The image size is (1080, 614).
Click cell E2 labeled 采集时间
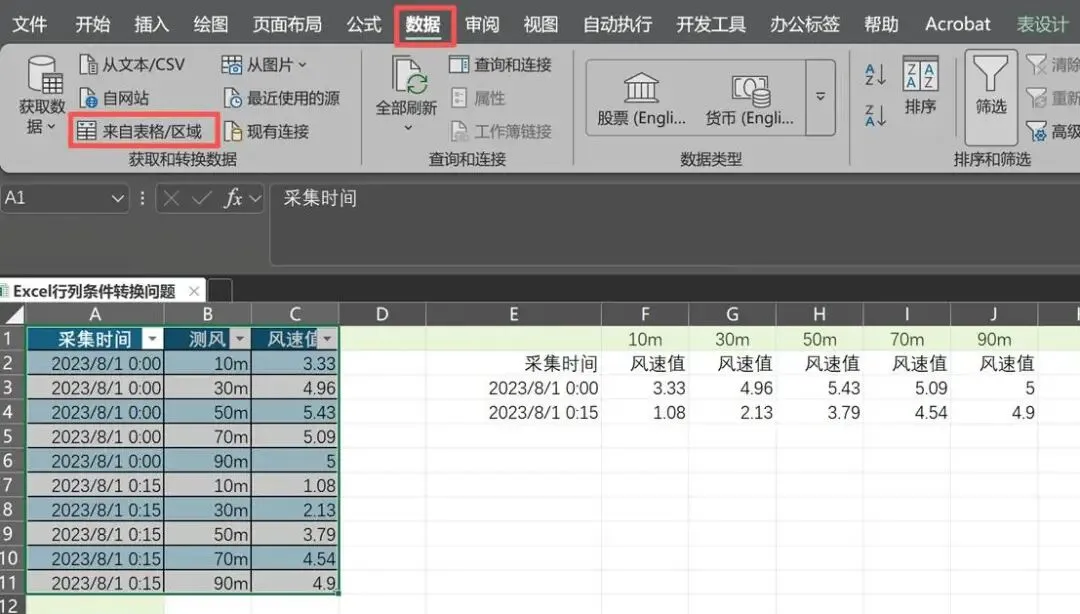(514, 363)
